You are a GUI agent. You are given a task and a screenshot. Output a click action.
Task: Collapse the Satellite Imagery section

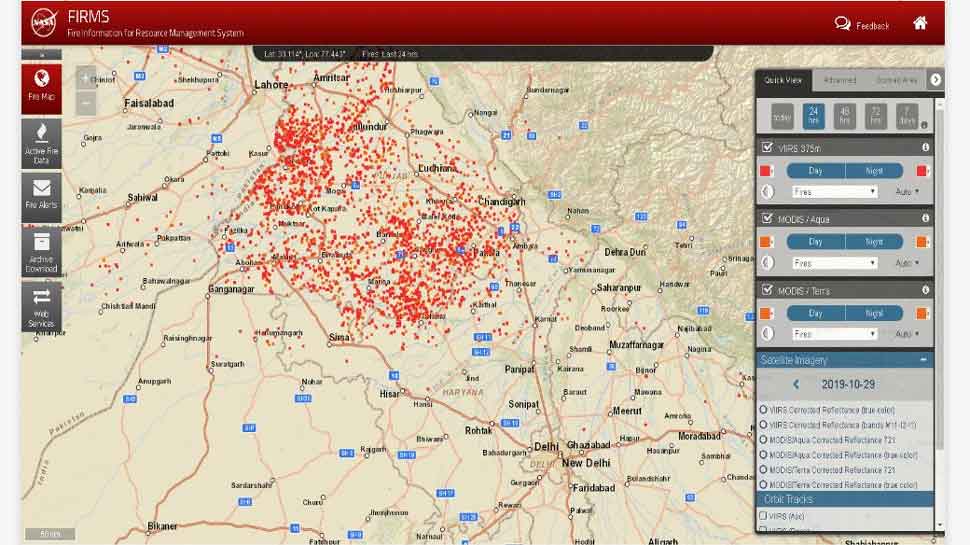point(923,359)
